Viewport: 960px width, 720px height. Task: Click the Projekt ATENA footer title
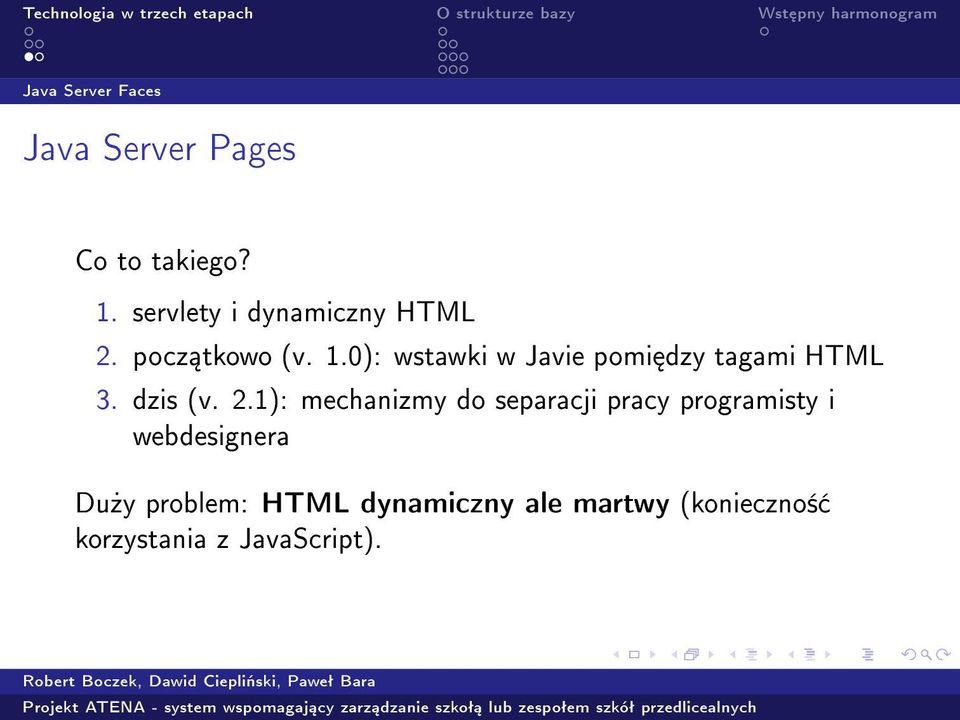[389, 708]
